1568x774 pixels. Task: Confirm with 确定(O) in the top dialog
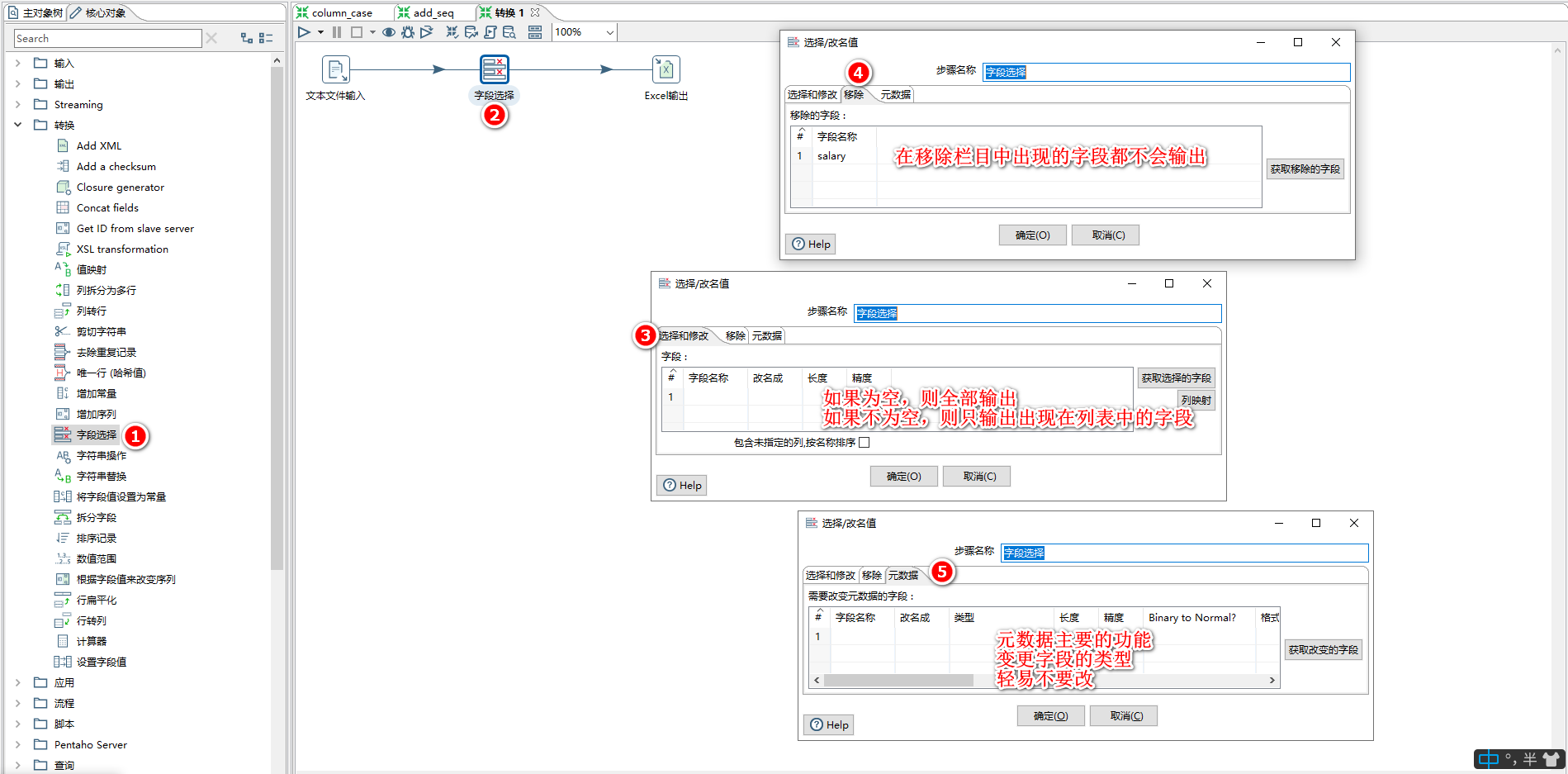1033,235
